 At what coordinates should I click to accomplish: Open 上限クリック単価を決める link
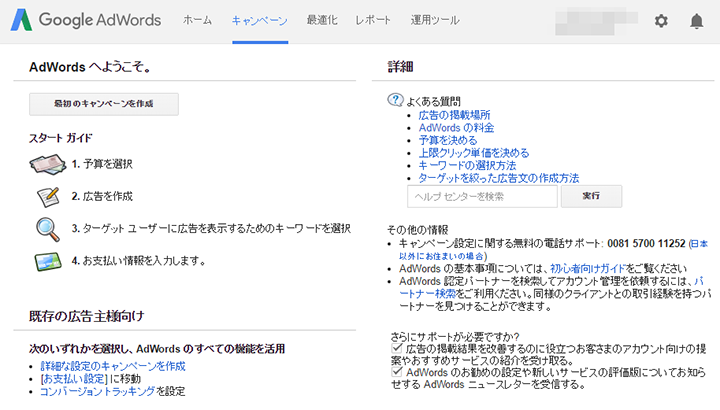pos(473,153)
